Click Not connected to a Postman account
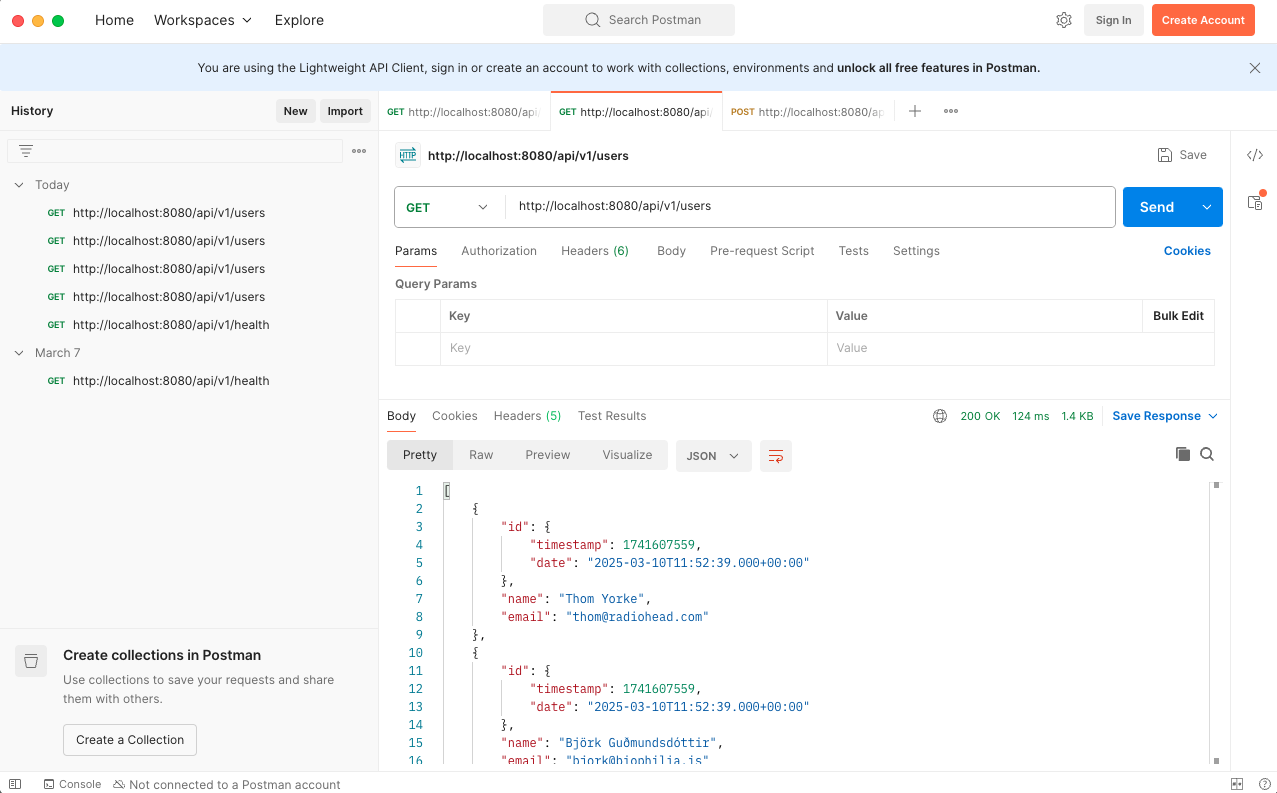1277x793 pixels. 227,785
